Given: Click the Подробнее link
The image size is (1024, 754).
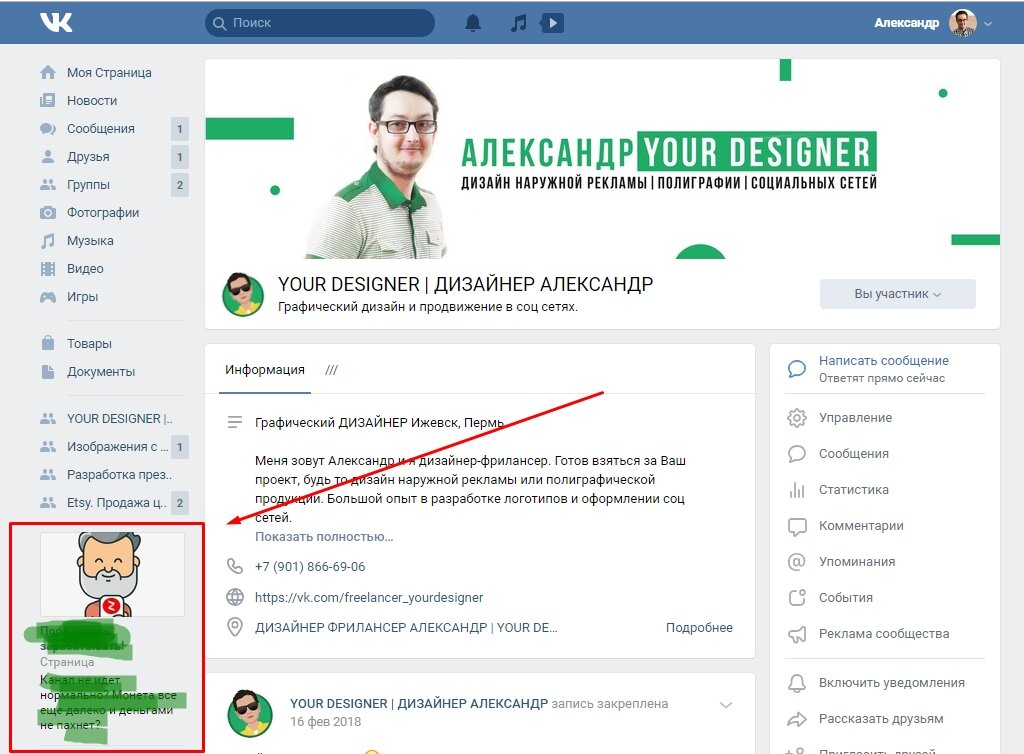Looking at the screenshot, I should pyautogui.click(x=699, y=627).
